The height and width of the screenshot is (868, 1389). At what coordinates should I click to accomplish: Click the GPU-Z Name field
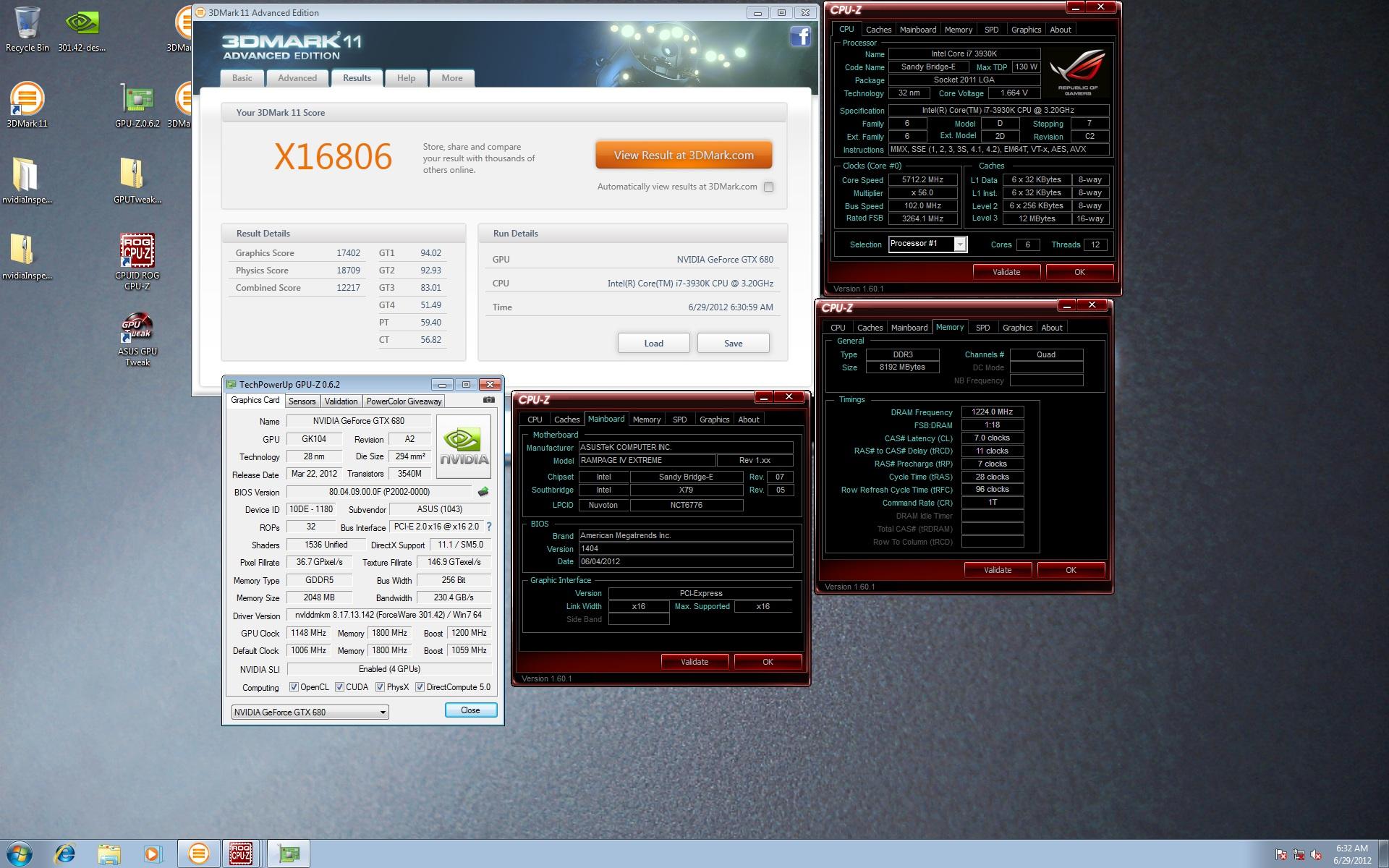pyautogui.click(x=359, y=421)
